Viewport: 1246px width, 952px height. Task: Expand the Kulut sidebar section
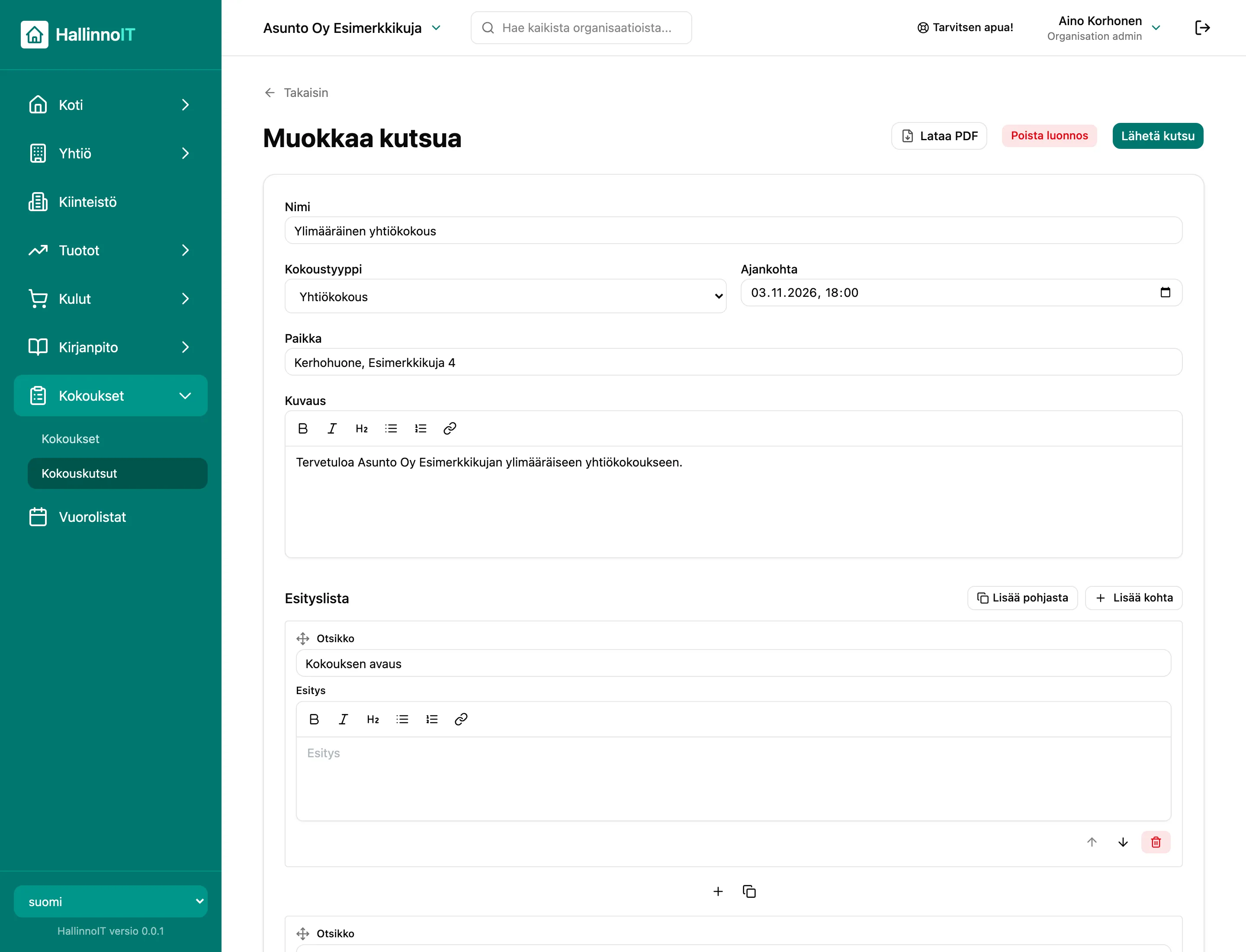pyautogui.click(x=110, y=299)
